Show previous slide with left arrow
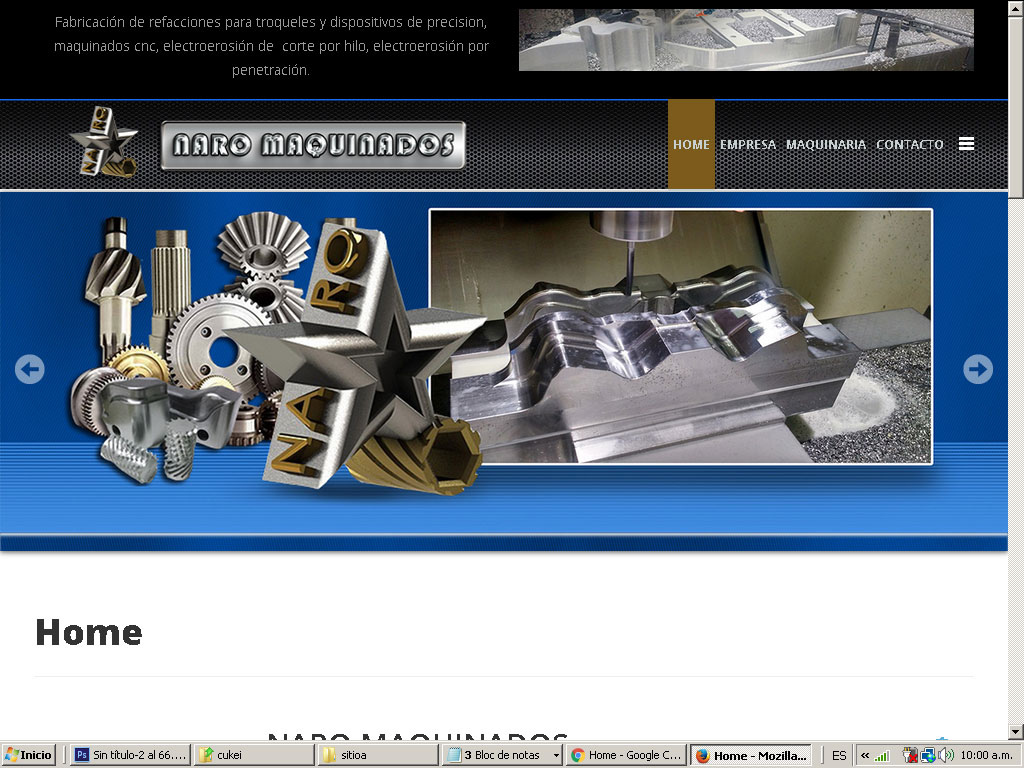Screen dimensions: 1024x768 [29, 369]
